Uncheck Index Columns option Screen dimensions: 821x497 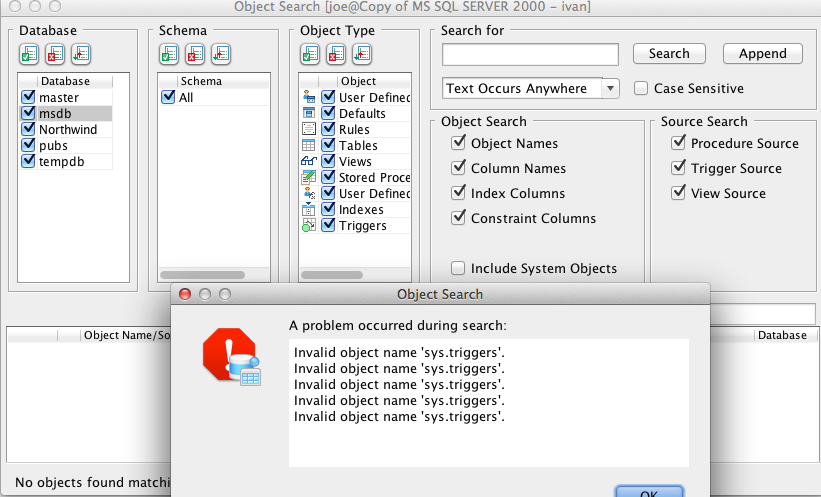tap(458, 193)
